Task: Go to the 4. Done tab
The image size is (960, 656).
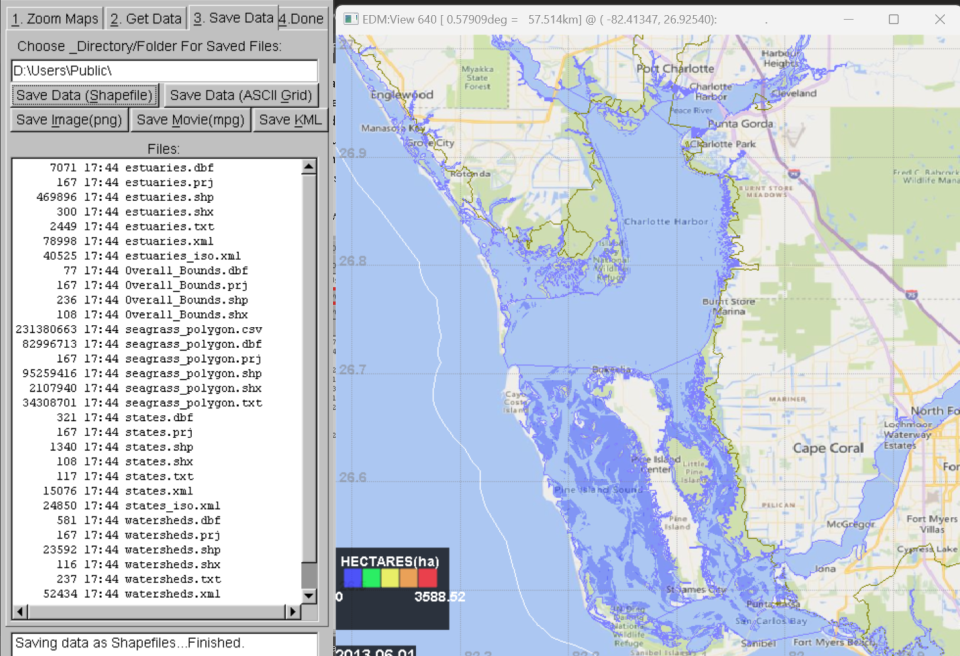Action: point(302,18)
